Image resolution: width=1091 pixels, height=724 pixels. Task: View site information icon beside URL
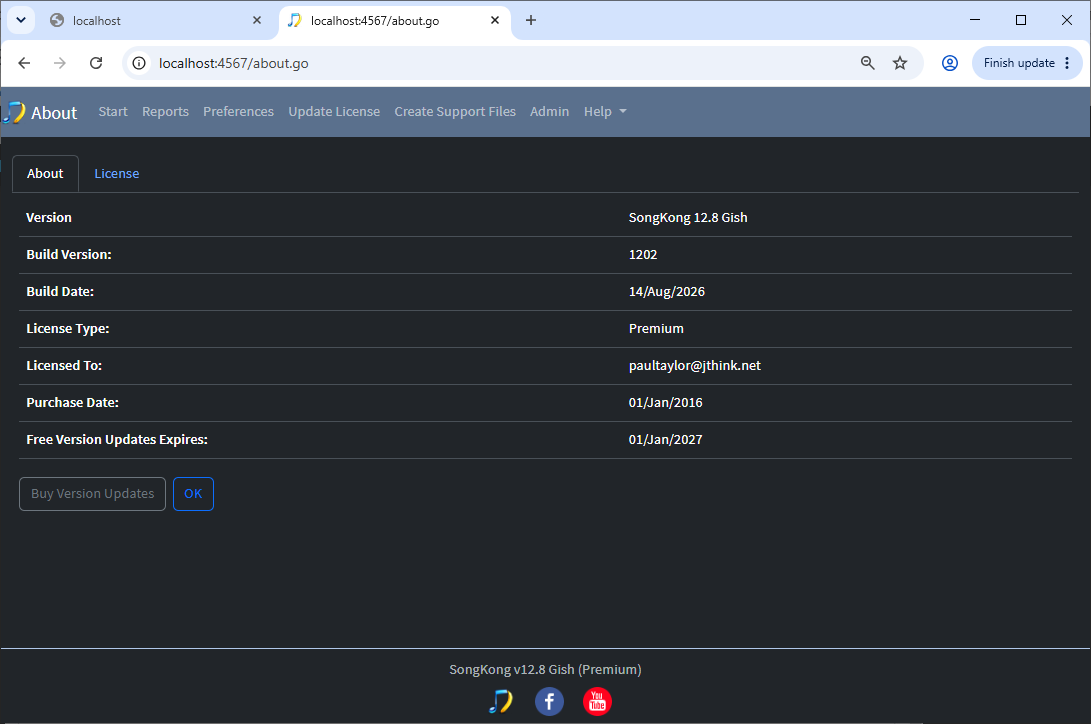click(x=139, y=63)
